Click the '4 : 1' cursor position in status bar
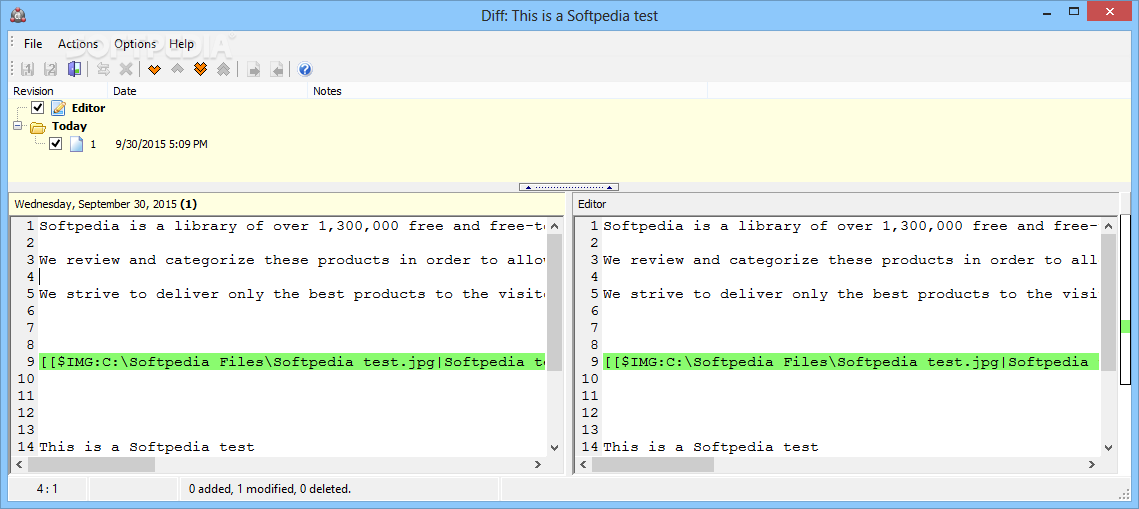This screenshot has height=509, width=1139. point(47,489)
